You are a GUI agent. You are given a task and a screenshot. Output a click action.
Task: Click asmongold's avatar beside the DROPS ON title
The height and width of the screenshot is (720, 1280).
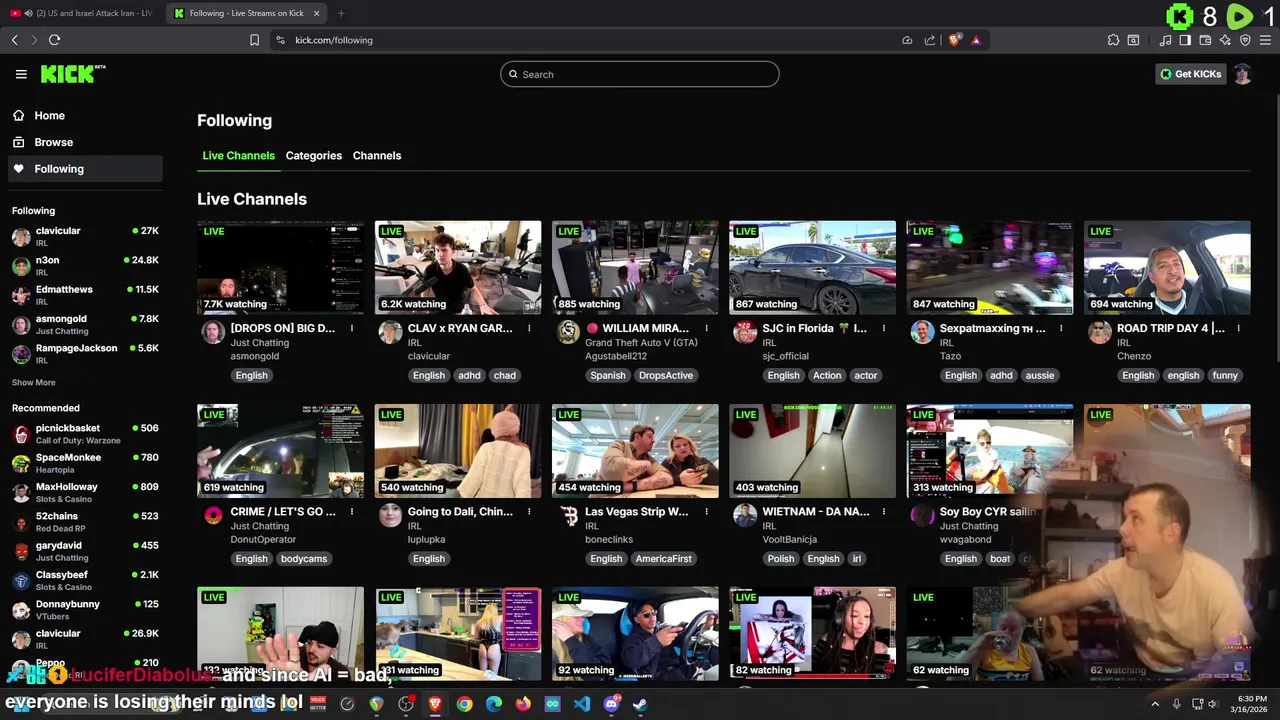click(213, 333)
